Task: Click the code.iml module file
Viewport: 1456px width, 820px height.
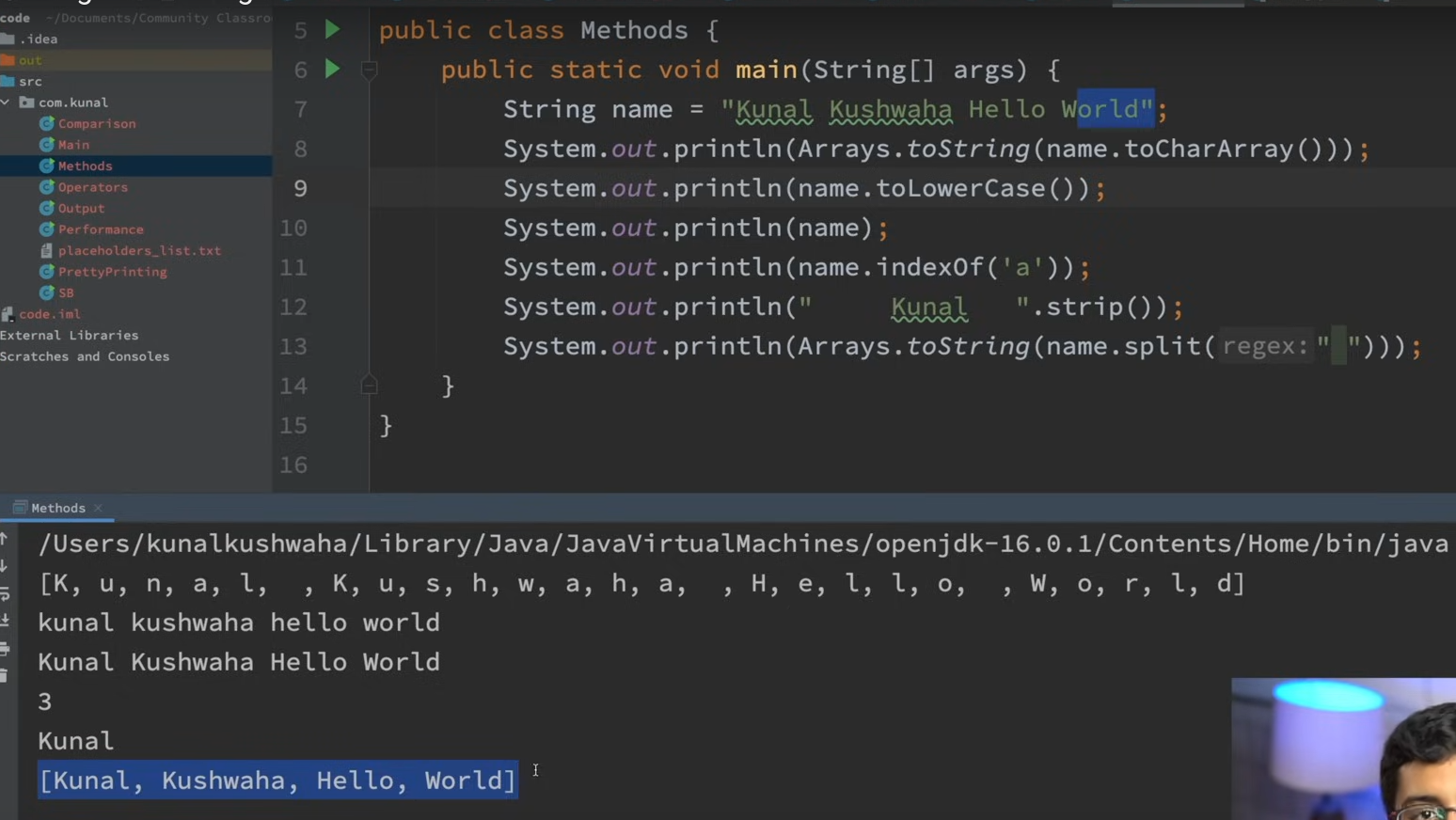Action: (x=49, y=314)
